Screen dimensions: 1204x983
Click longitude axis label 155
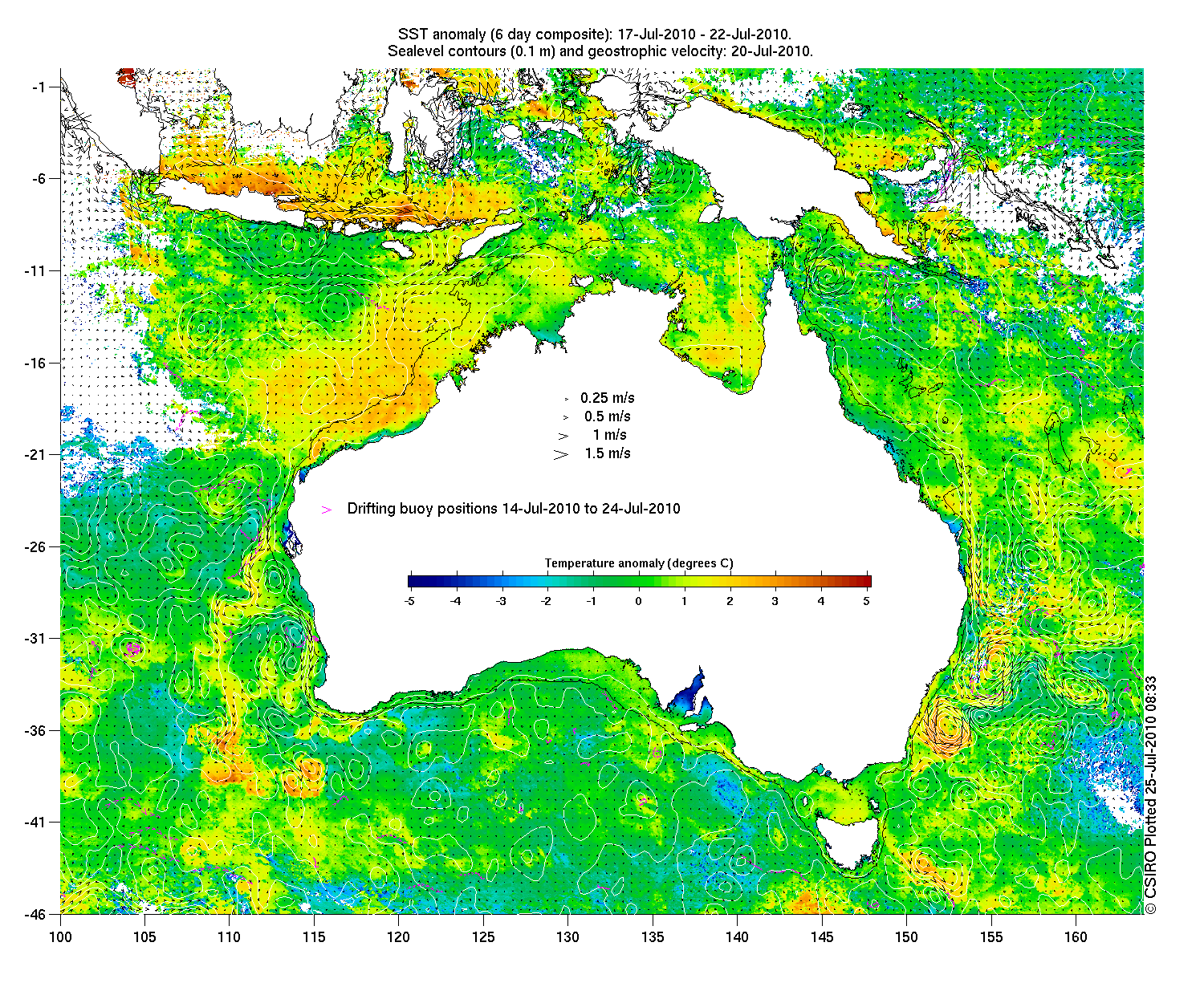tap(991, 936)
